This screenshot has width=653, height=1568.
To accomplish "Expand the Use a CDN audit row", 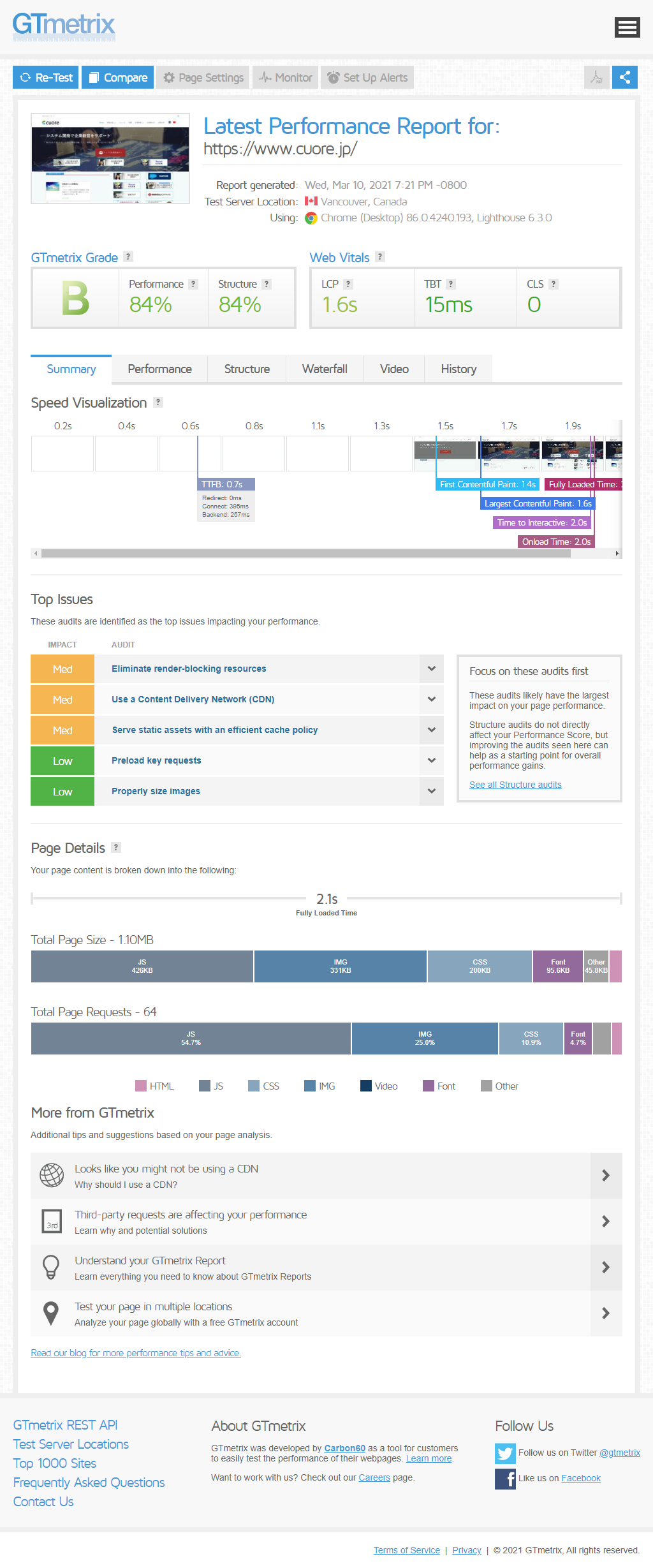I will [432, 700].
